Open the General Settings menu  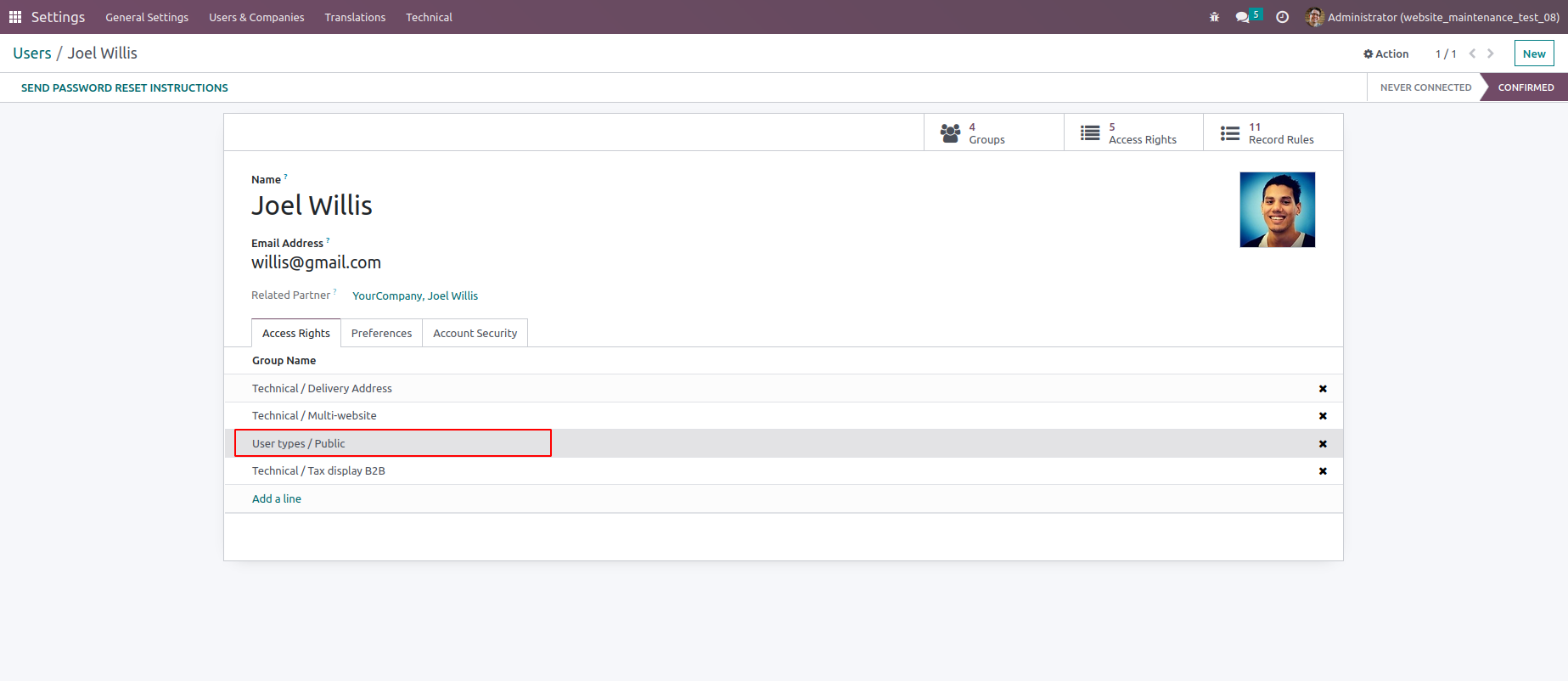tap(147, 17)
